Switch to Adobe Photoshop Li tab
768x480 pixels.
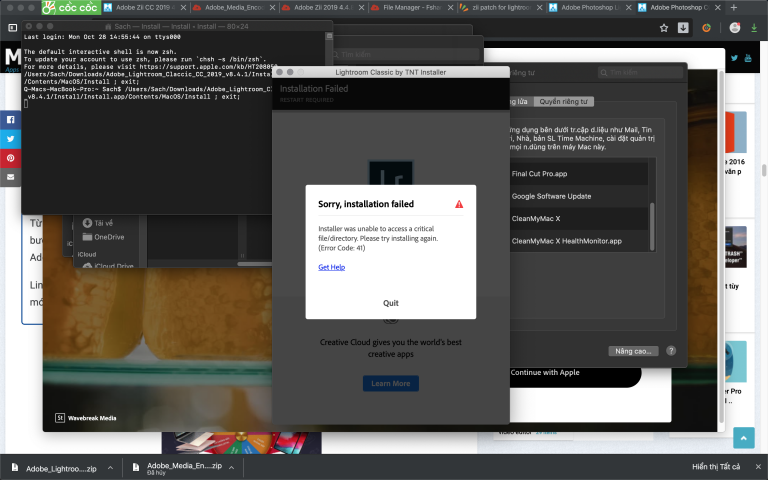click(x=591, y=7)
